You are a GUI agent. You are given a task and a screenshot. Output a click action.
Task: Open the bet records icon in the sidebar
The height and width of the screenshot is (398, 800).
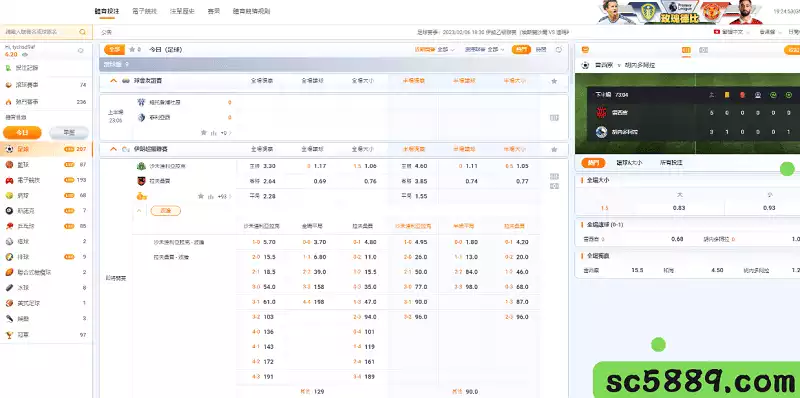point(8,68)
